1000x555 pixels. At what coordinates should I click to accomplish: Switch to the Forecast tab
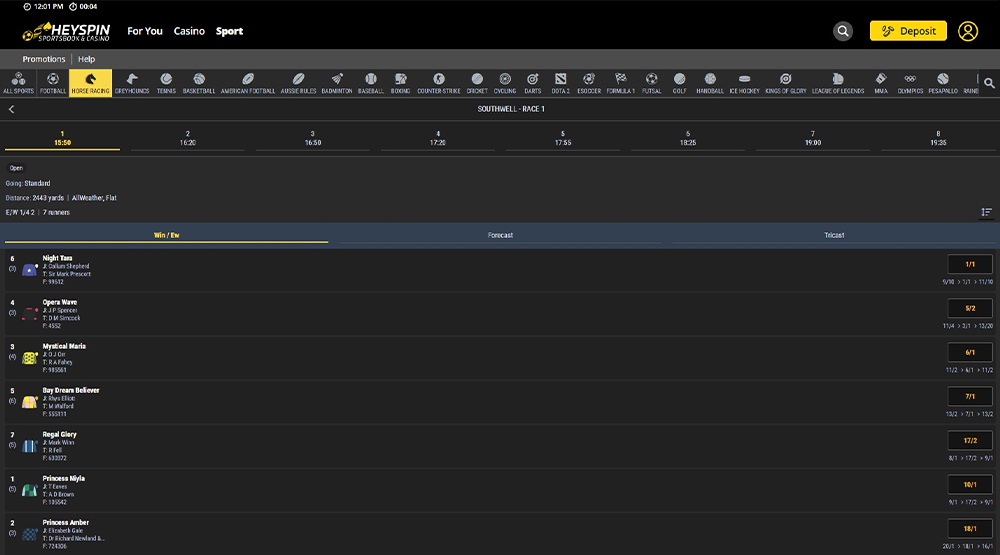[500, 235]
